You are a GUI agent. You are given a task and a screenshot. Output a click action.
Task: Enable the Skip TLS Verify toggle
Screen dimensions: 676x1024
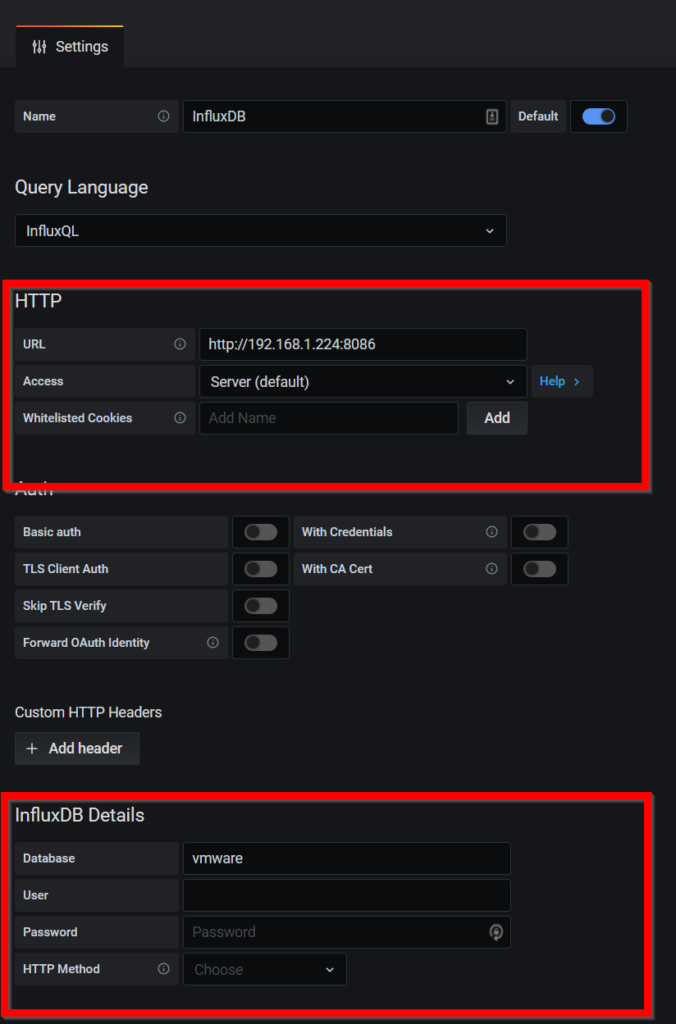[261, 606]
